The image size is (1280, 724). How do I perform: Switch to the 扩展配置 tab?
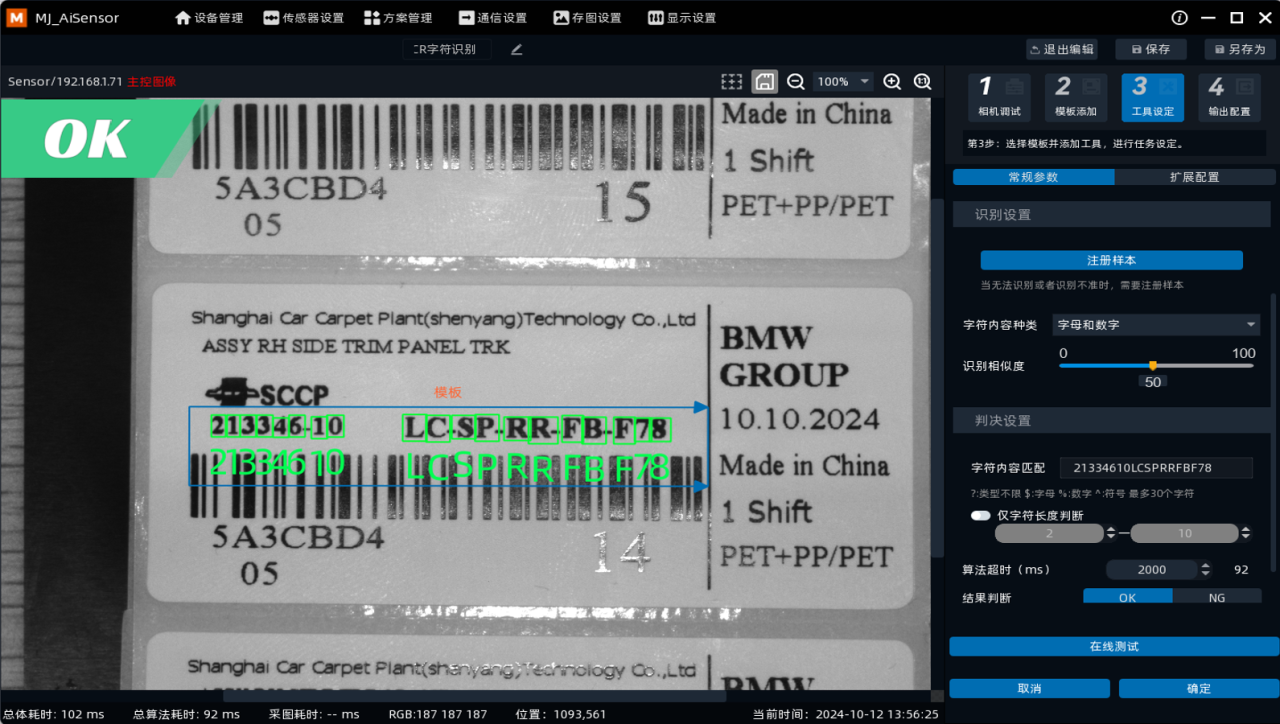pos(1194,177)
